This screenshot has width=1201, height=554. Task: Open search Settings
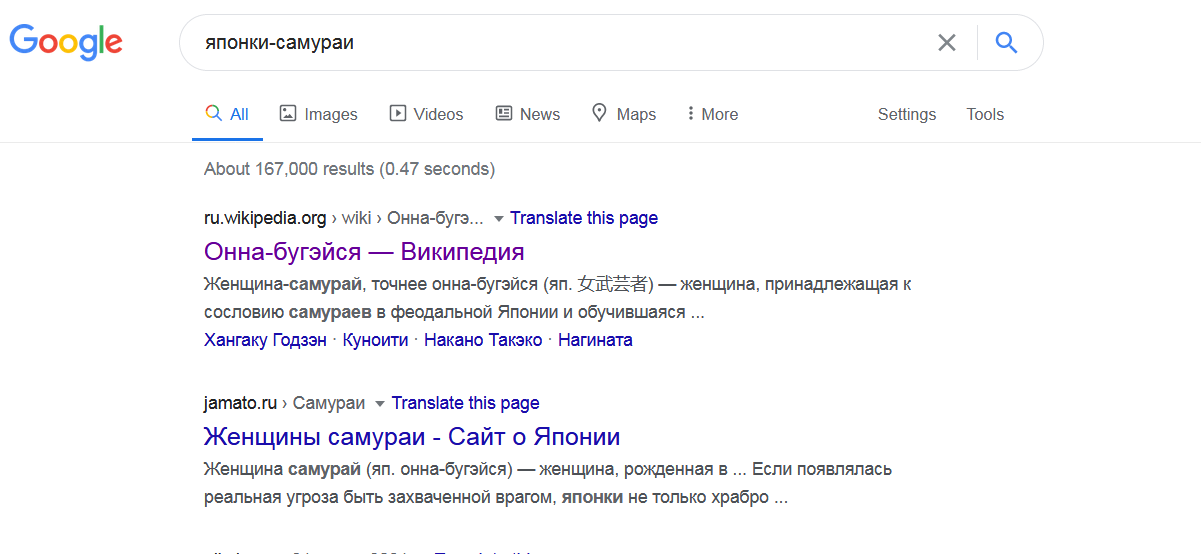click(906, 114)
